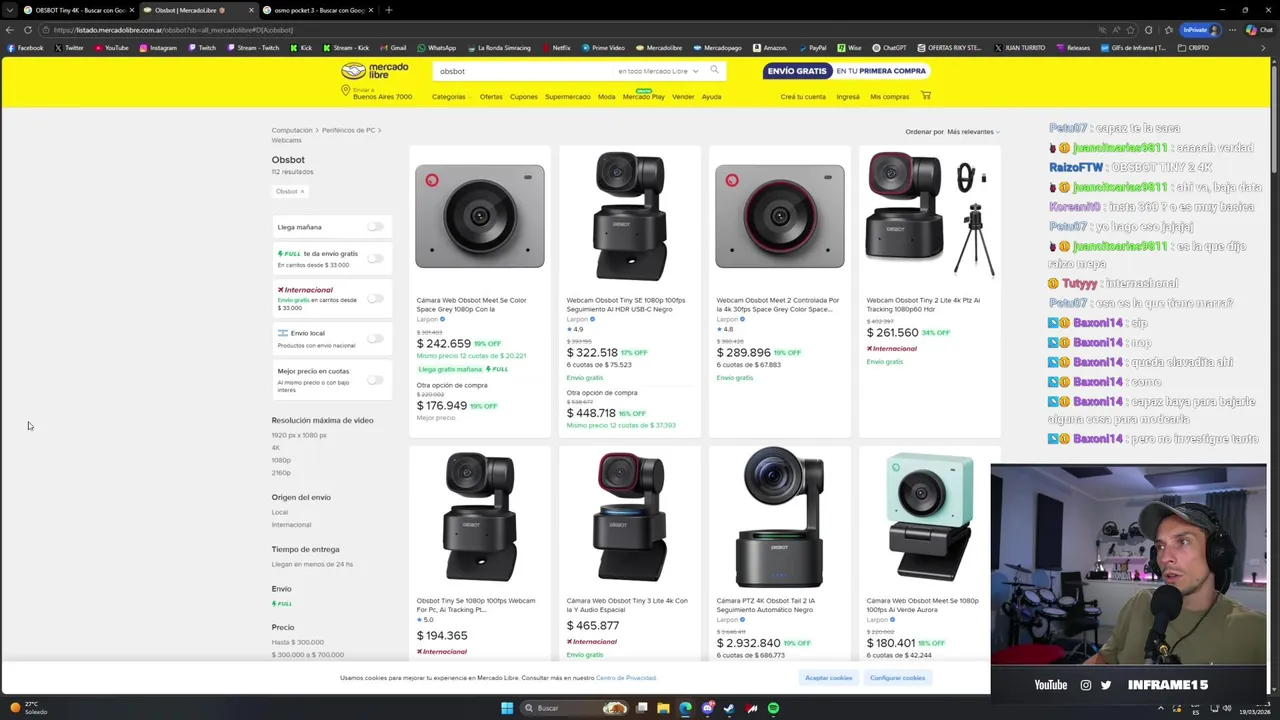Open the Meet SE Verde Aurora webcam image

pyautogui.click(x=930, y=517)
